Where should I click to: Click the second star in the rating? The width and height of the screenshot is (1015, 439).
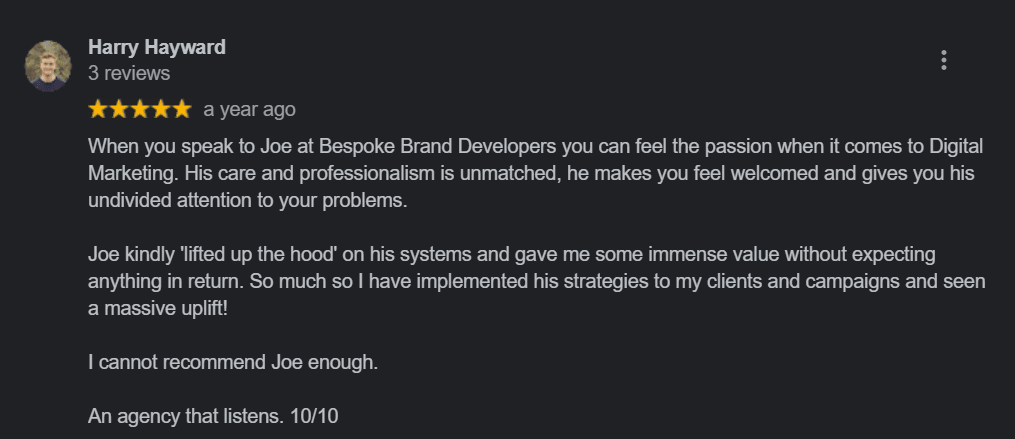pos(119,108)
